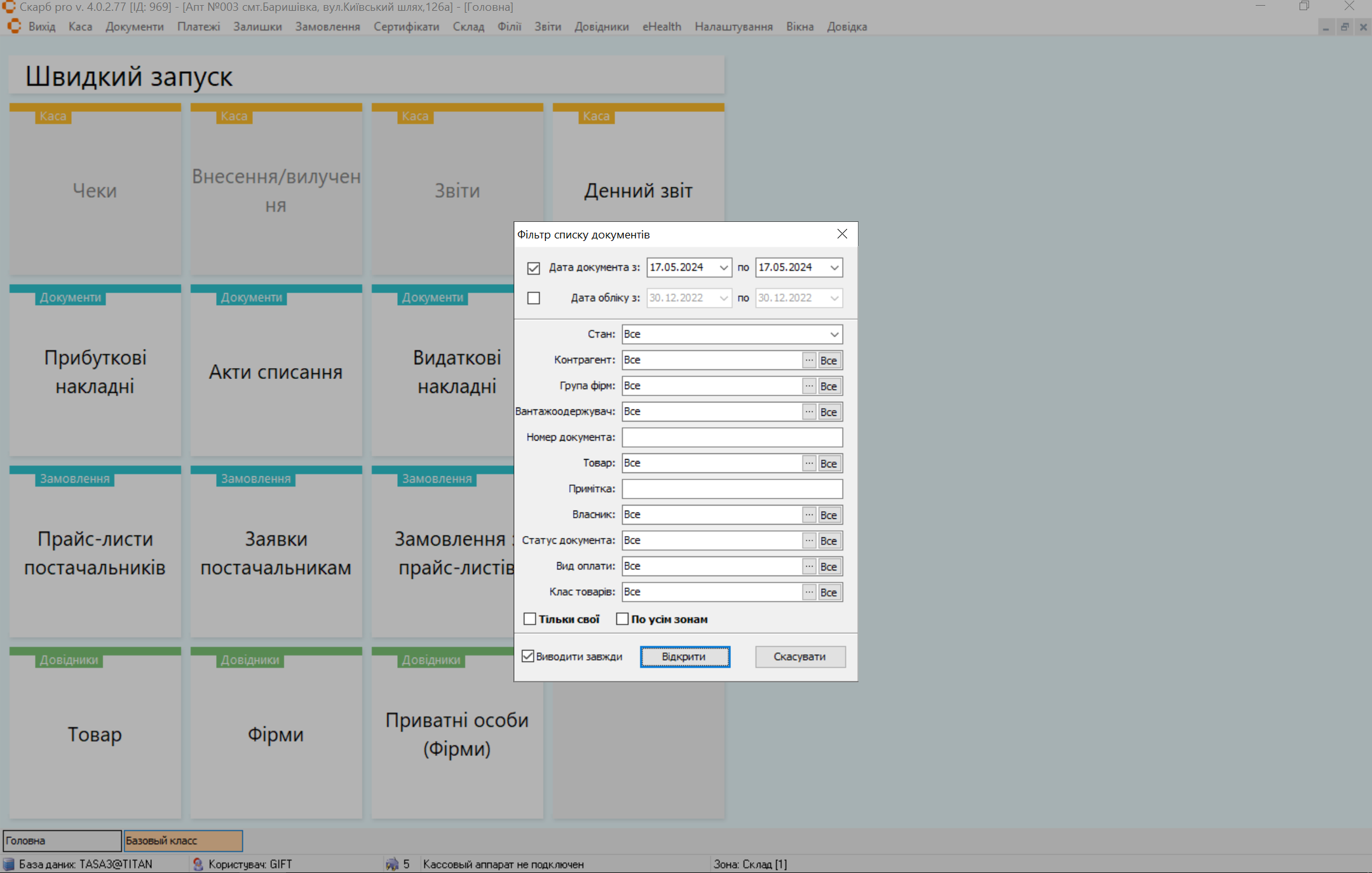Open the Документи menu
The image size is (1372, 873).
[x=134, y=27]
